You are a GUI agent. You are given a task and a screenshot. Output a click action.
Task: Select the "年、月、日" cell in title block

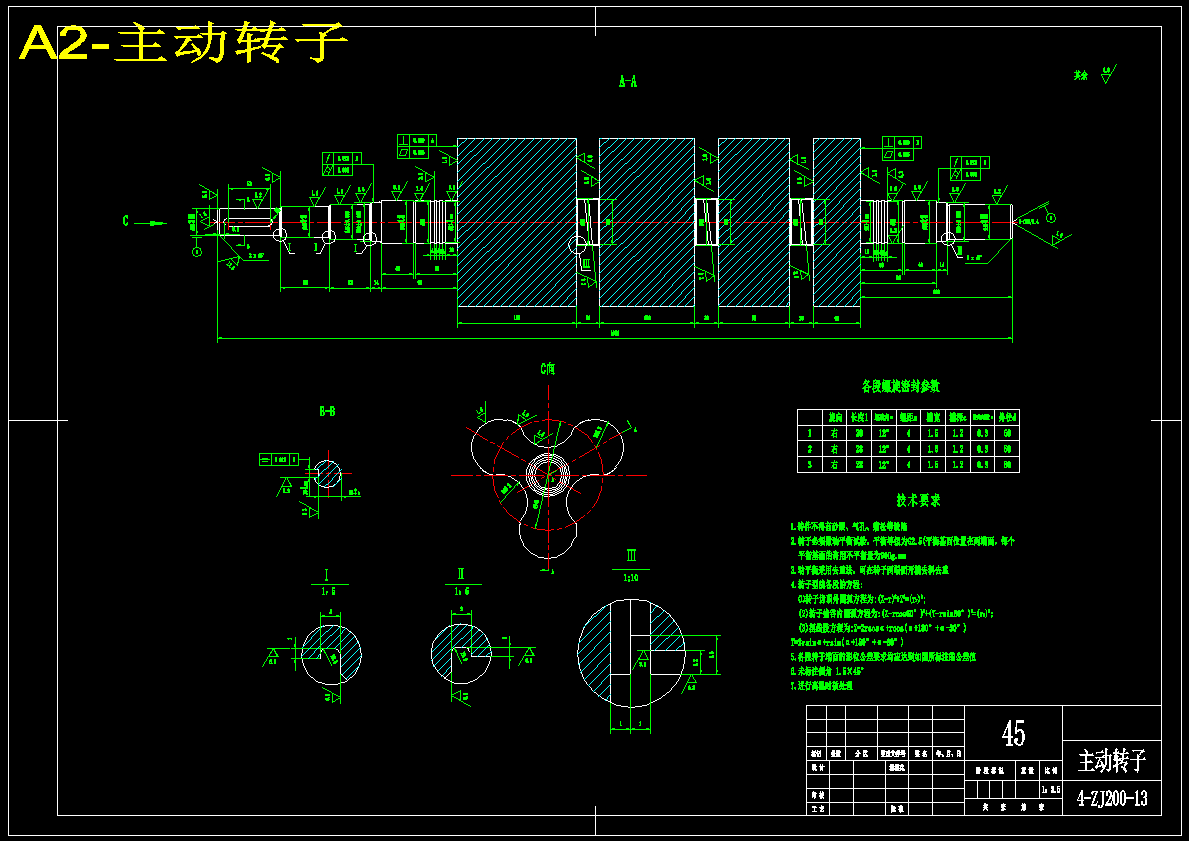point(949,755)
